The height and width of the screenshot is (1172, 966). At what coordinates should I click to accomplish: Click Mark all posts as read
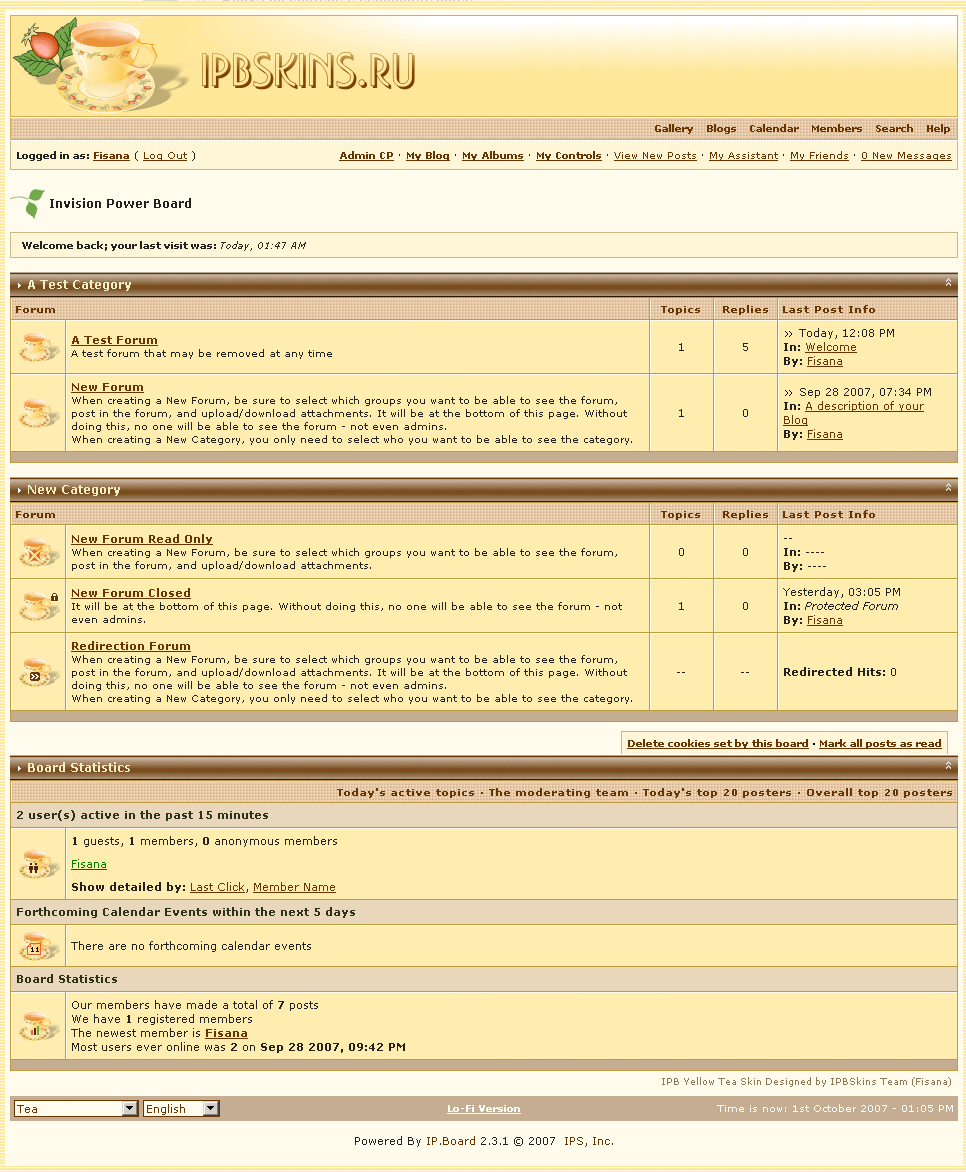point(879,744)
